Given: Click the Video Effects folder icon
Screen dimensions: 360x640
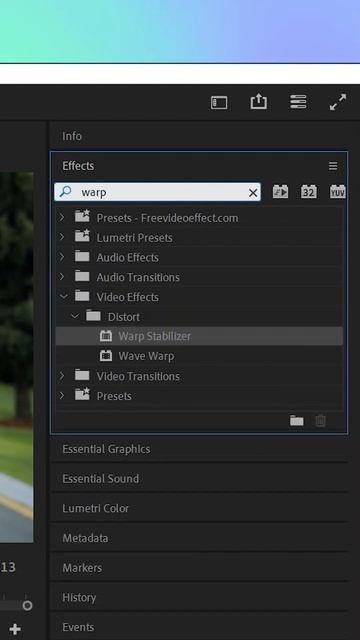Looking at the screenshot, I should [82, 296].
